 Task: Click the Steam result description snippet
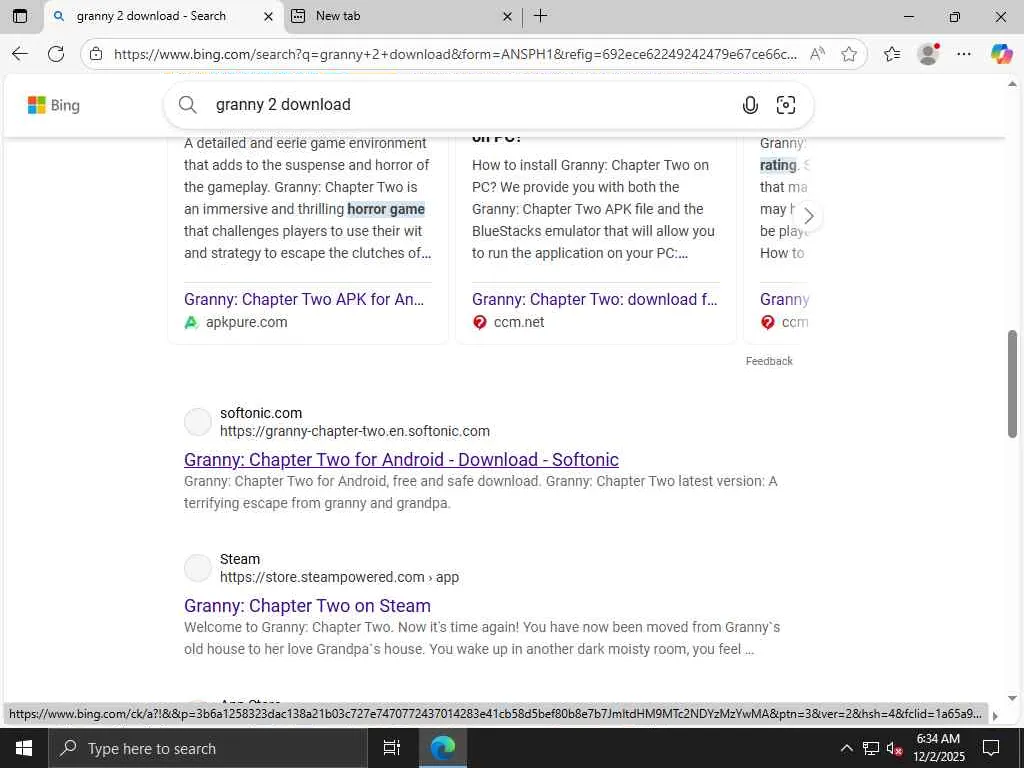pos(482,638)
